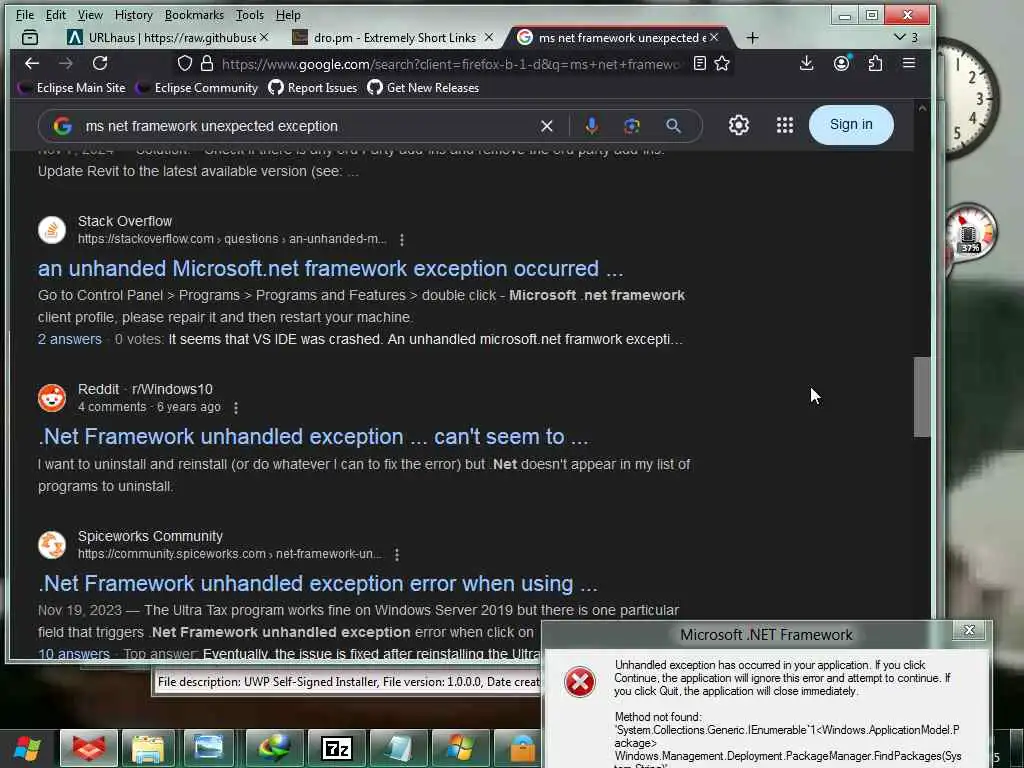This screenshot has width=1024, height=768.
Task: Open the Eclipse Community bookmark
Action: 199,88
